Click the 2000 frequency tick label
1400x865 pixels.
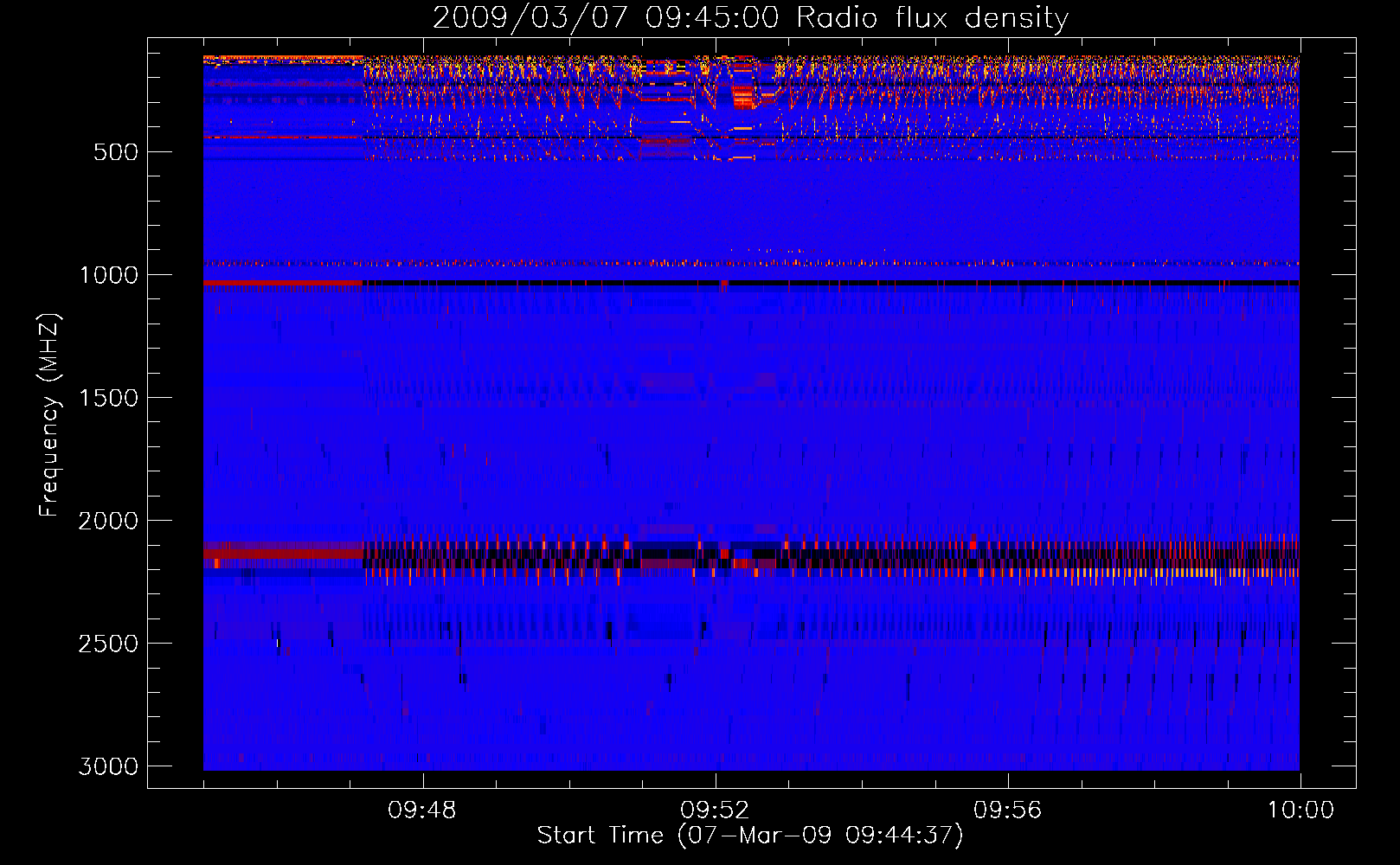coord(108,521)
